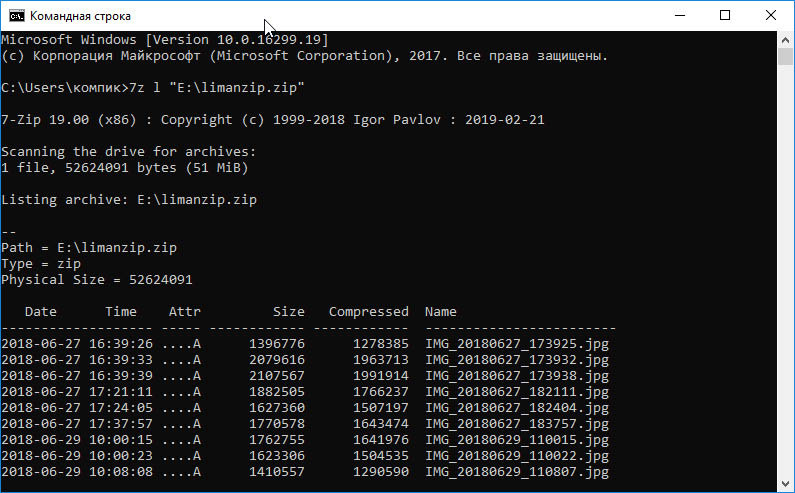Image resolution: width=795 pixels, height=493 pixels.
Task: Maximize the Command Prompt window
Action: click(725, 15)
